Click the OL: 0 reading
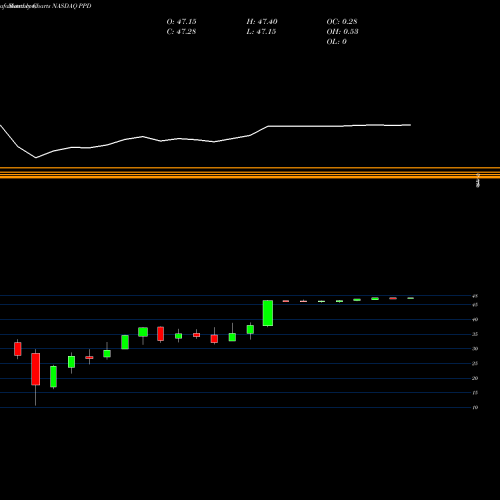 336,42
